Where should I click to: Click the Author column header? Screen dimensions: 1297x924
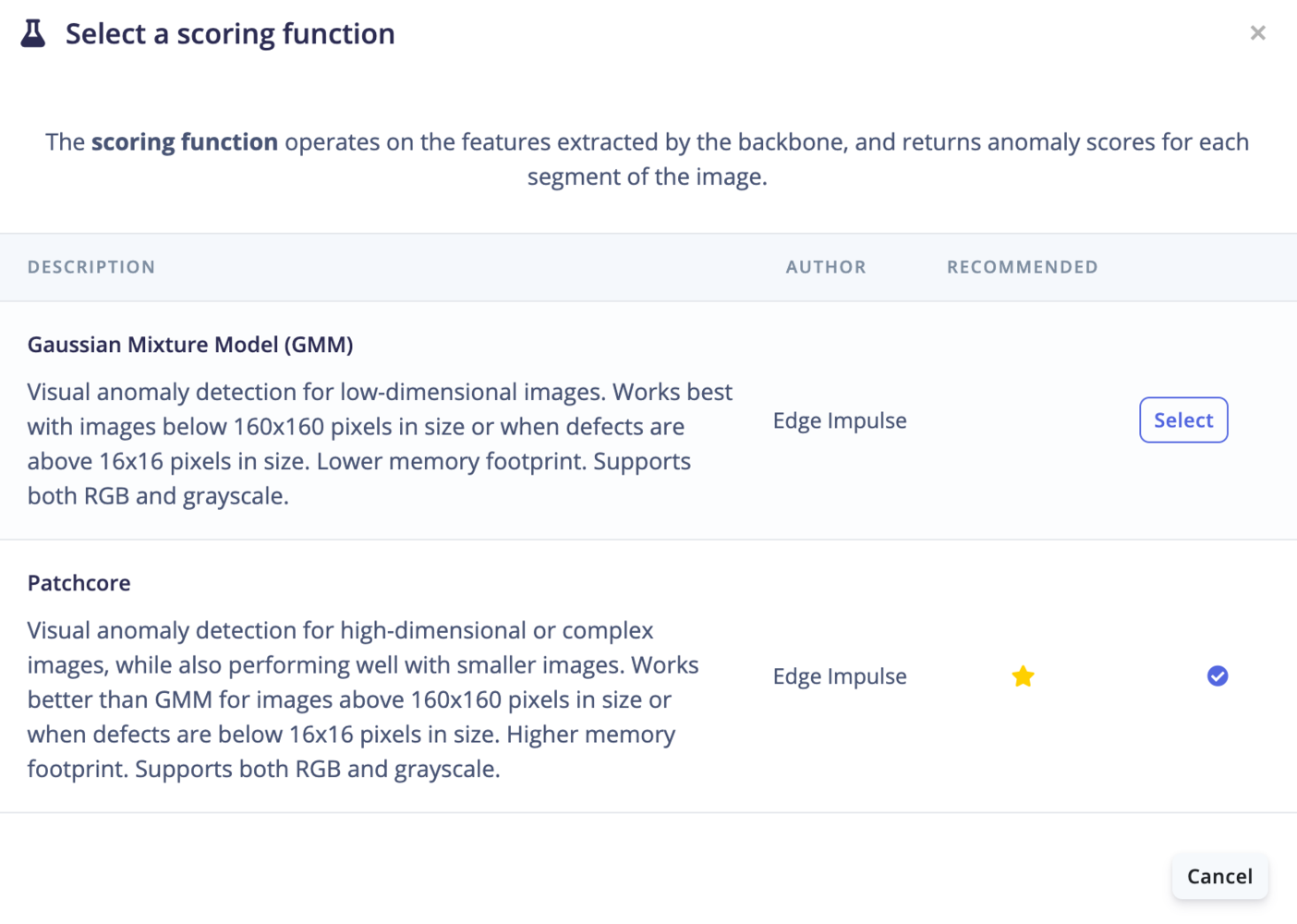[826, 267]
